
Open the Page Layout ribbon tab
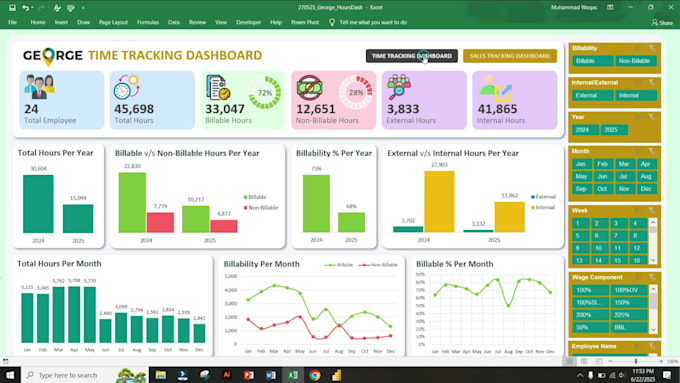[x=113, y=22]
